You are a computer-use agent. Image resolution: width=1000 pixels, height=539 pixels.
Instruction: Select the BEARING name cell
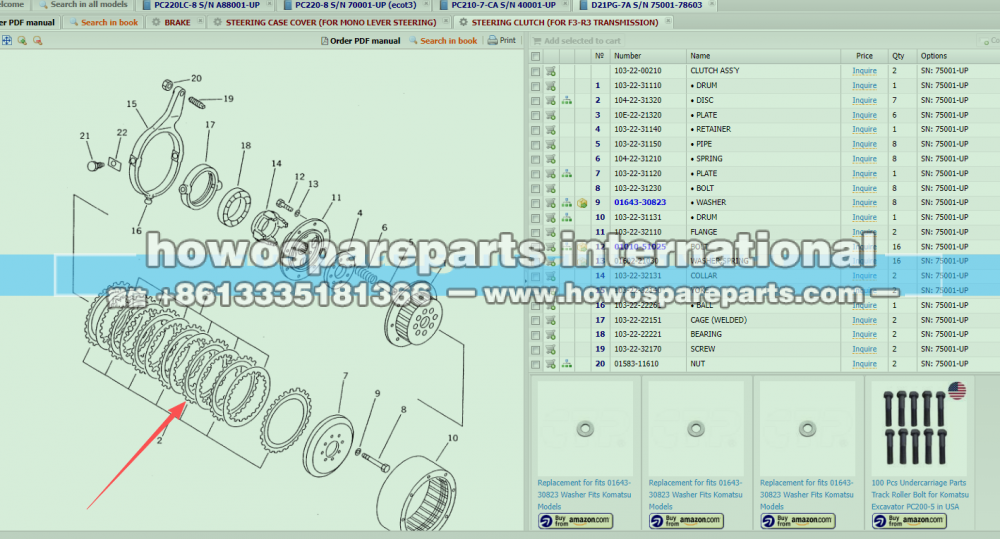click(x=706, y=335)
